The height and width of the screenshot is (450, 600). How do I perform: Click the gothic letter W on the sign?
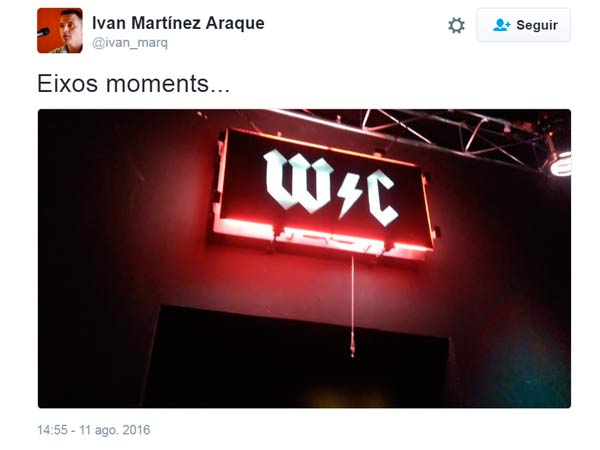point(299,181)
